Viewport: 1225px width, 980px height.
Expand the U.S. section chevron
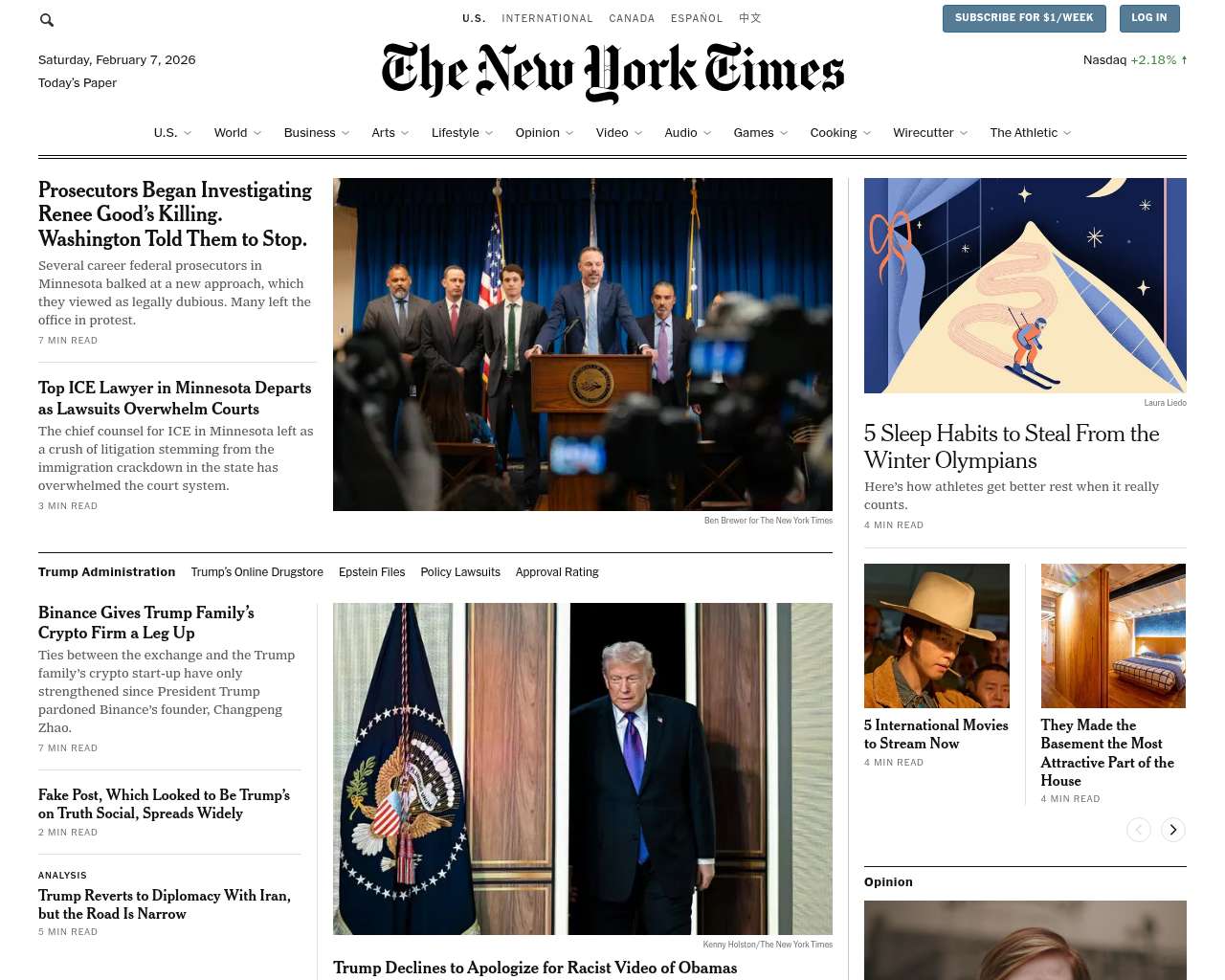click(188, 133)
